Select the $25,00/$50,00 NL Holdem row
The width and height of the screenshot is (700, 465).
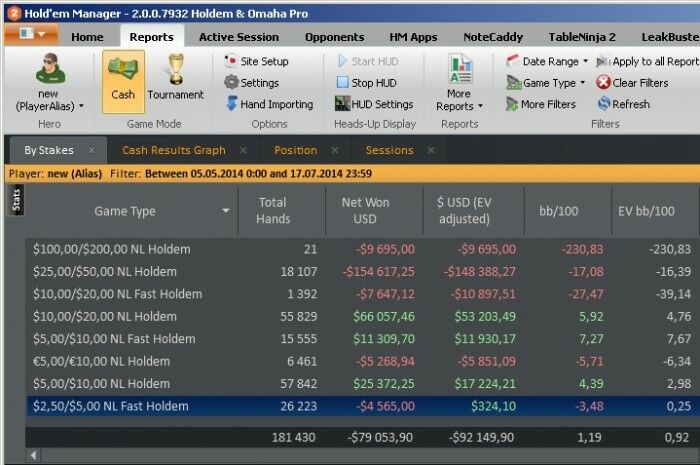[x=362, y=271]
